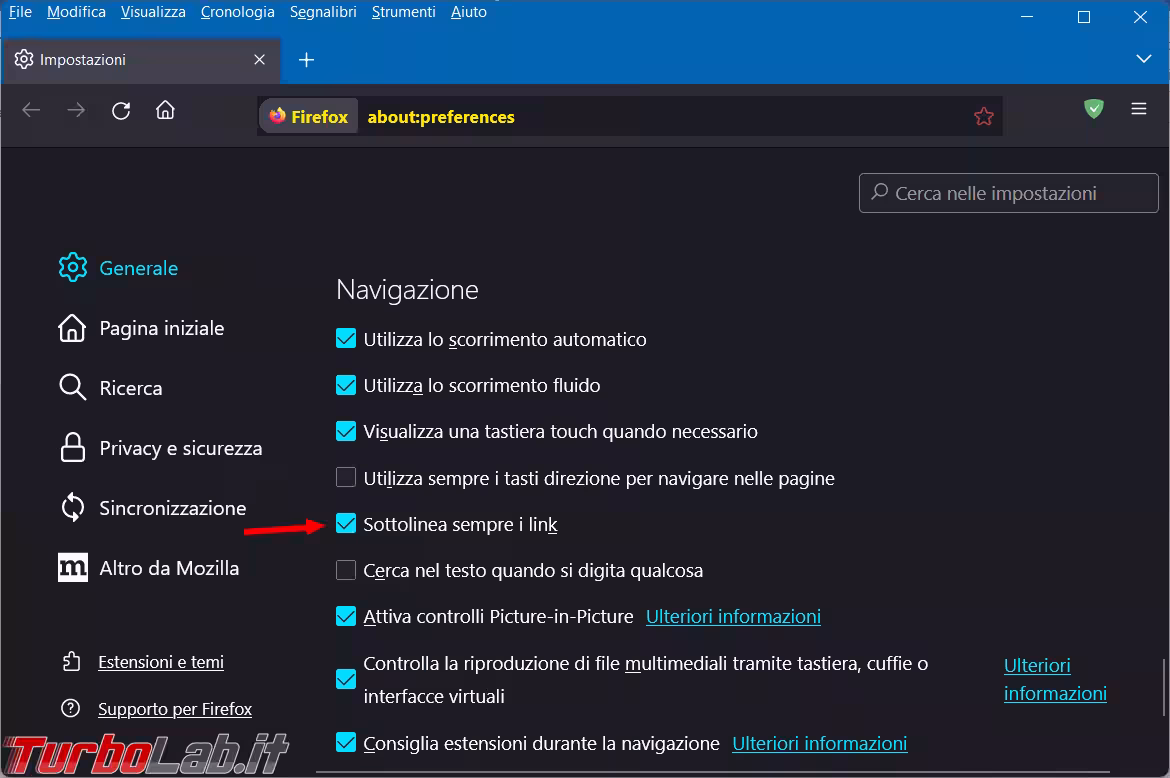The width and height of the screenshot is (1170, 778).
Task: Expand the list all tabs chevron
Action: coord(1144,60)
